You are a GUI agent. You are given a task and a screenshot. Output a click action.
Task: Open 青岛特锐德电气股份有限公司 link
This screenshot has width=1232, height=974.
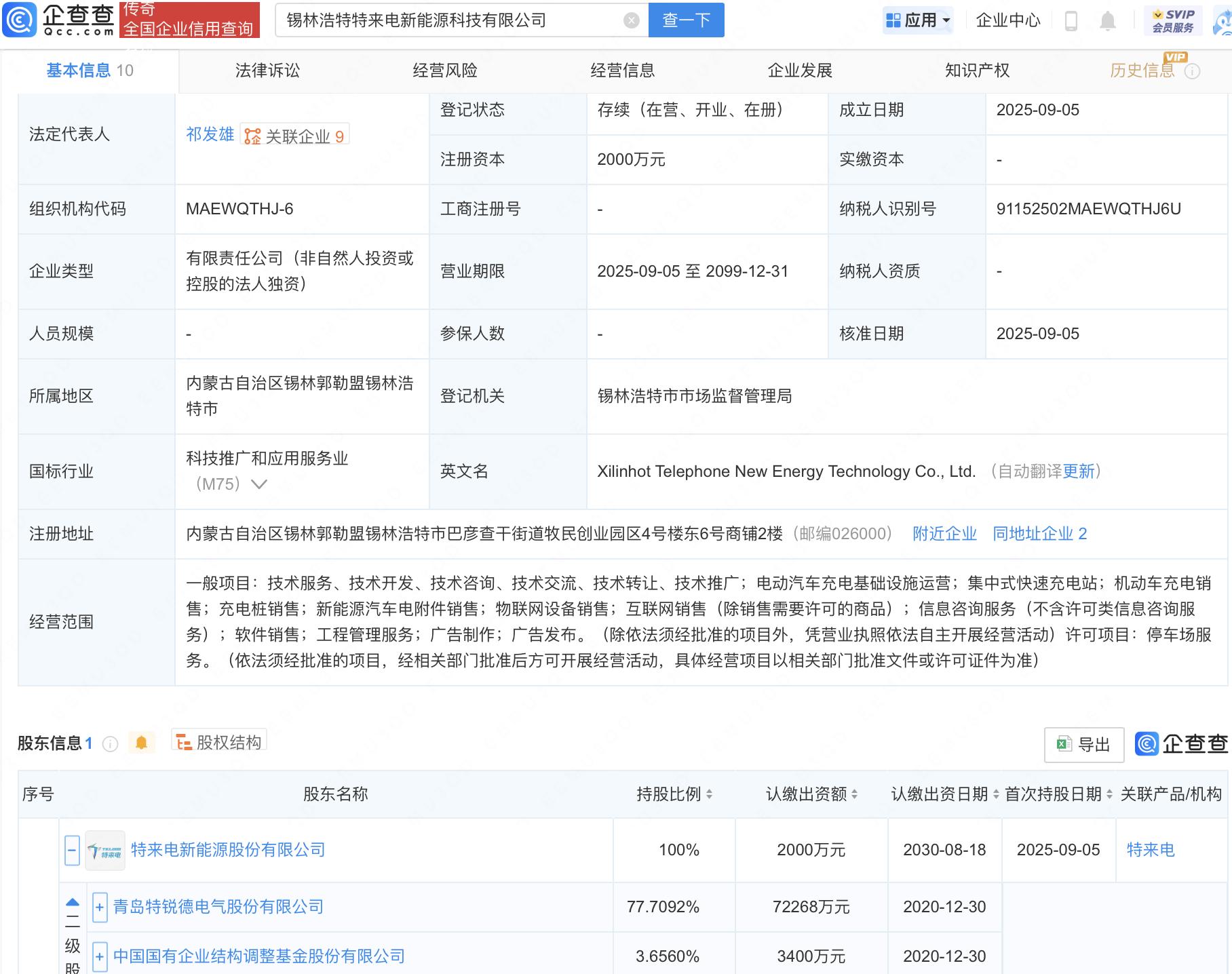[218, 907]
